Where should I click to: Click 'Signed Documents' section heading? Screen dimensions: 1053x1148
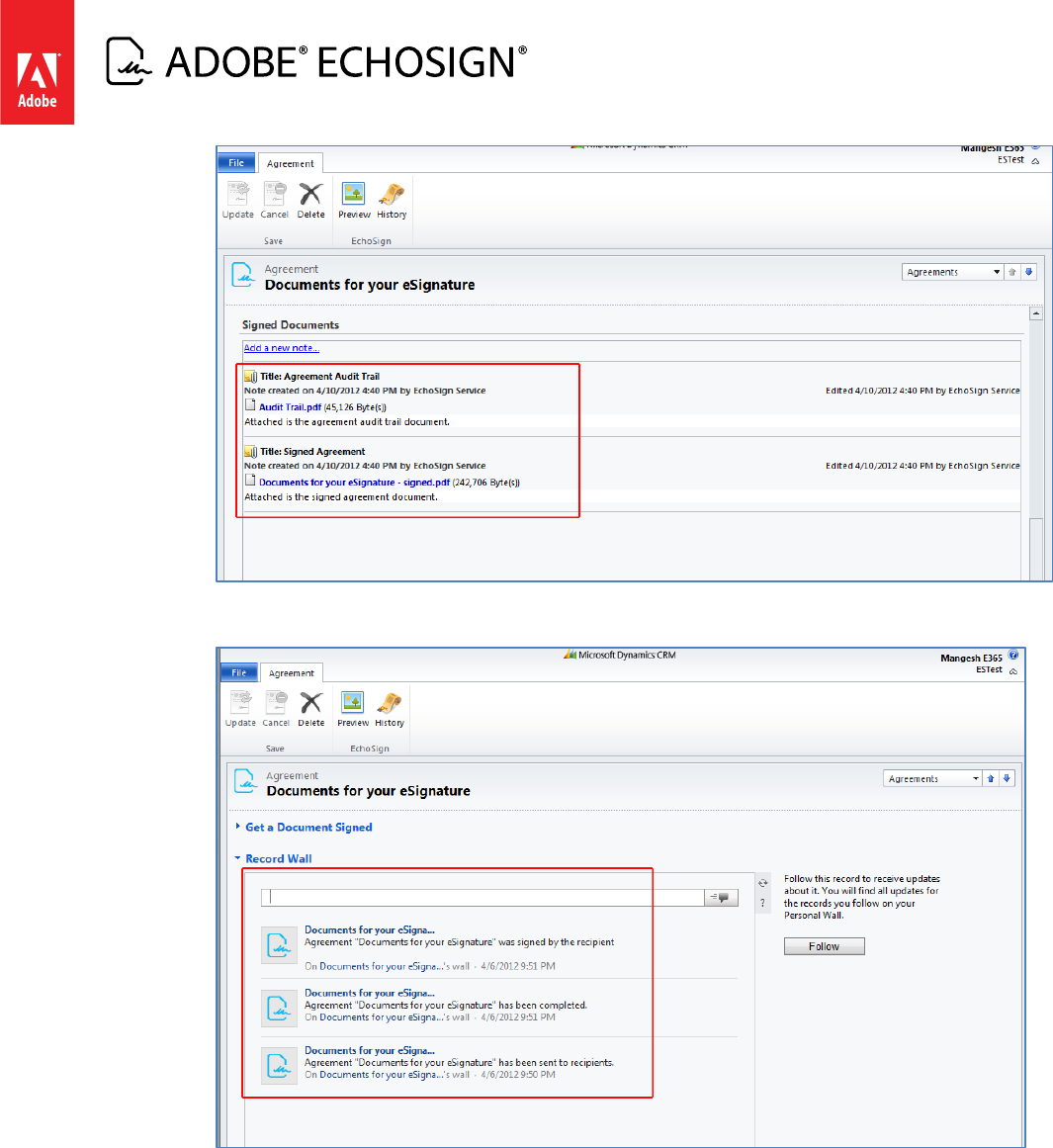[291, 325]
